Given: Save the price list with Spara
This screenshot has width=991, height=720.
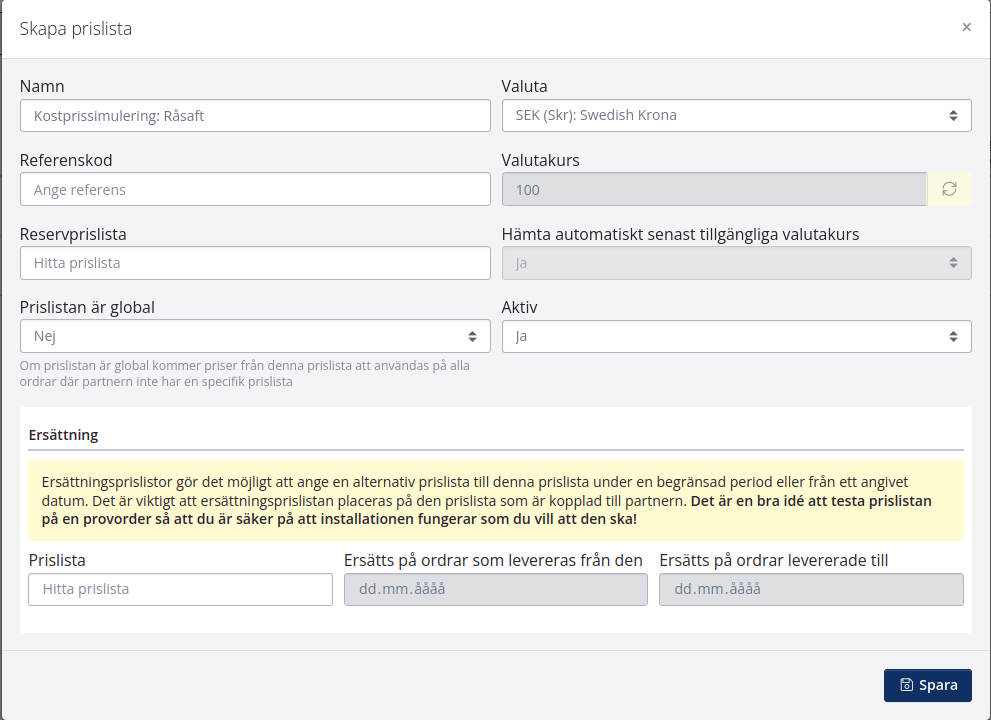Looking at the screenshot, I should 927,685.
